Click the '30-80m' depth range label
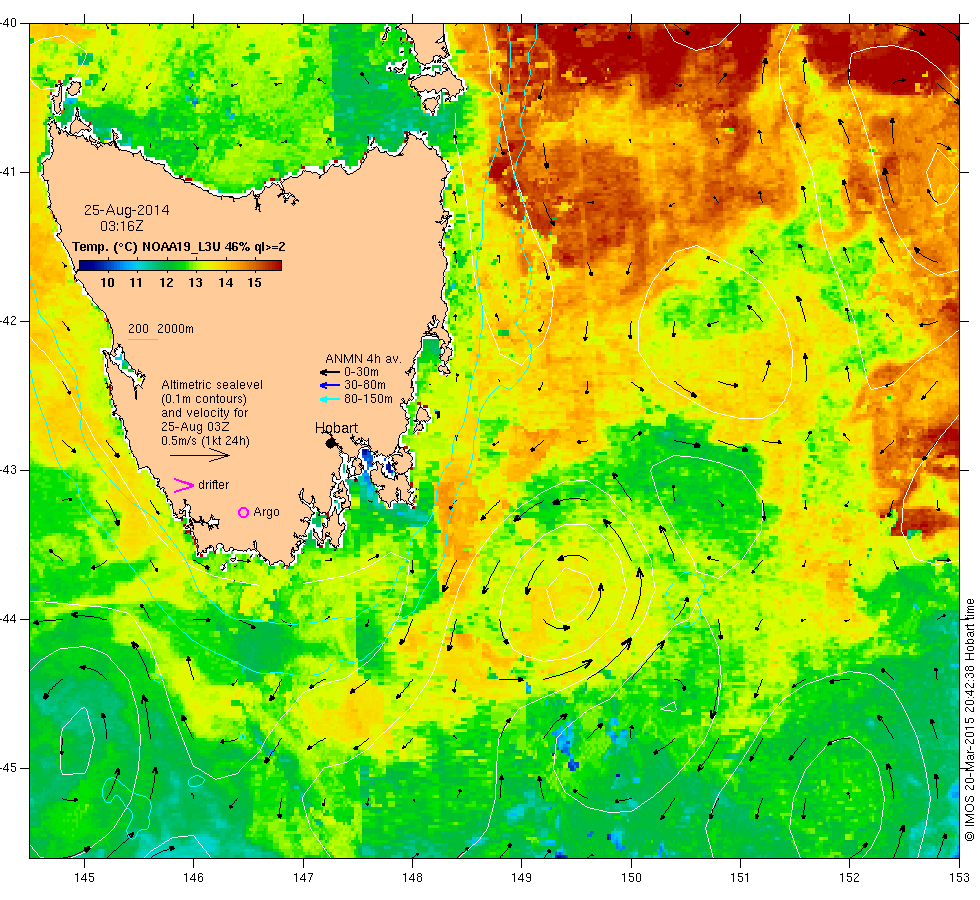Image resolution: width=980 pixels, height=900 pixels. coord(365,385)
